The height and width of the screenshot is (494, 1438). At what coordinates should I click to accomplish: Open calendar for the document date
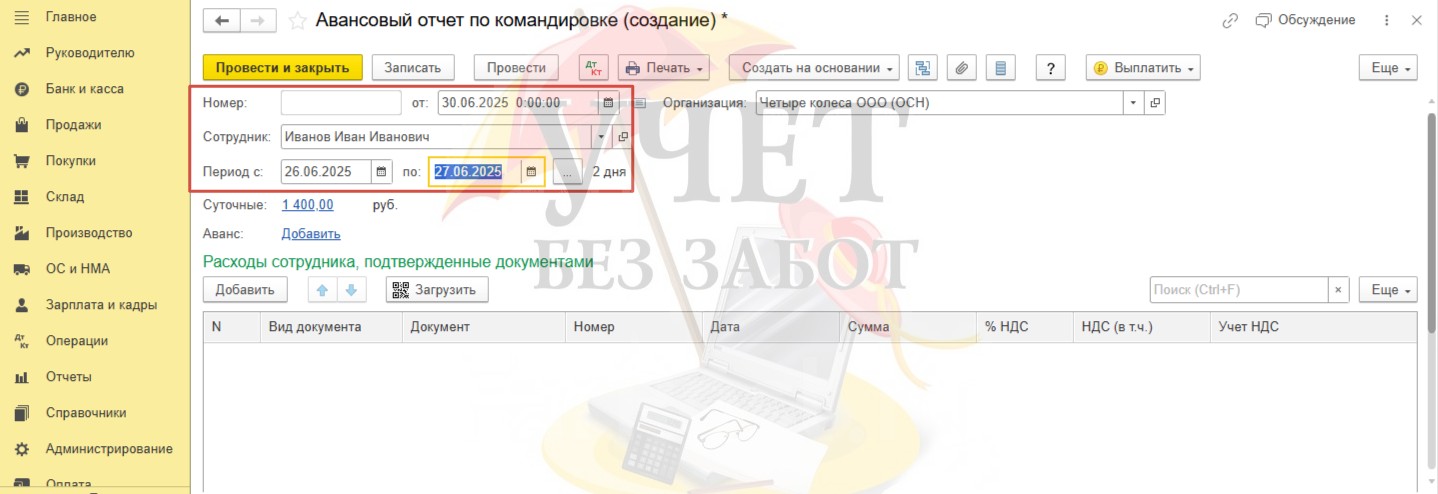click(x=608, y=102)
